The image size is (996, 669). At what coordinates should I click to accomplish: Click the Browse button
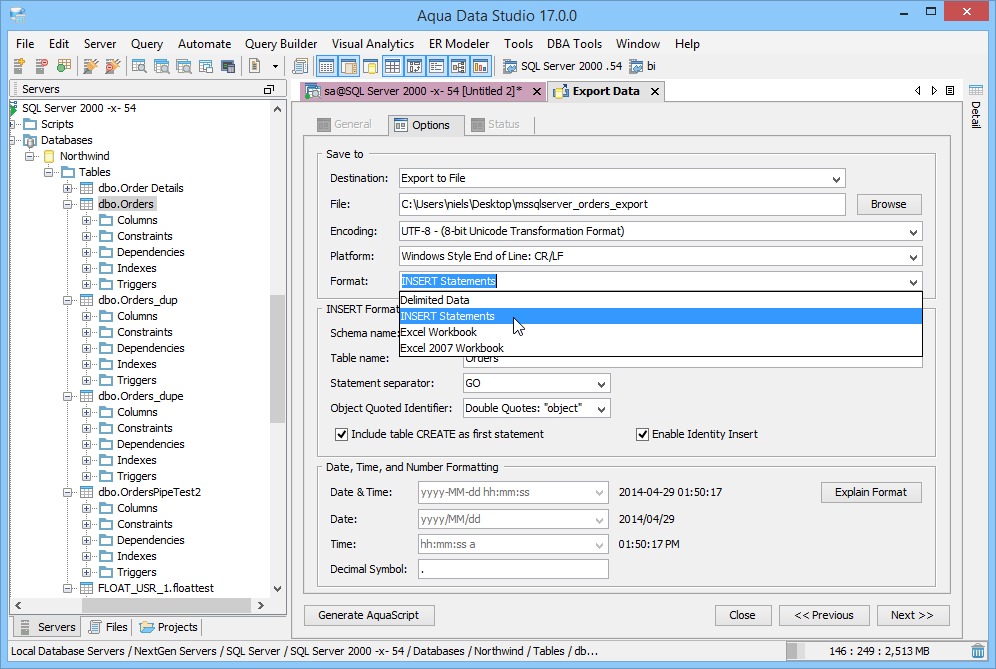[889, 204]
